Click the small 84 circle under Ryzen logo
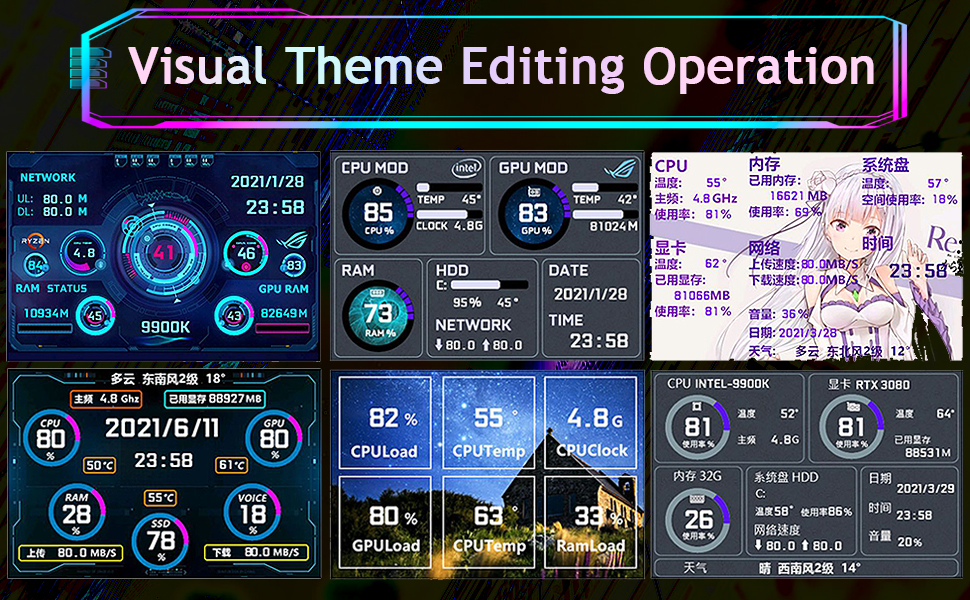 click(x=35, y=265)
